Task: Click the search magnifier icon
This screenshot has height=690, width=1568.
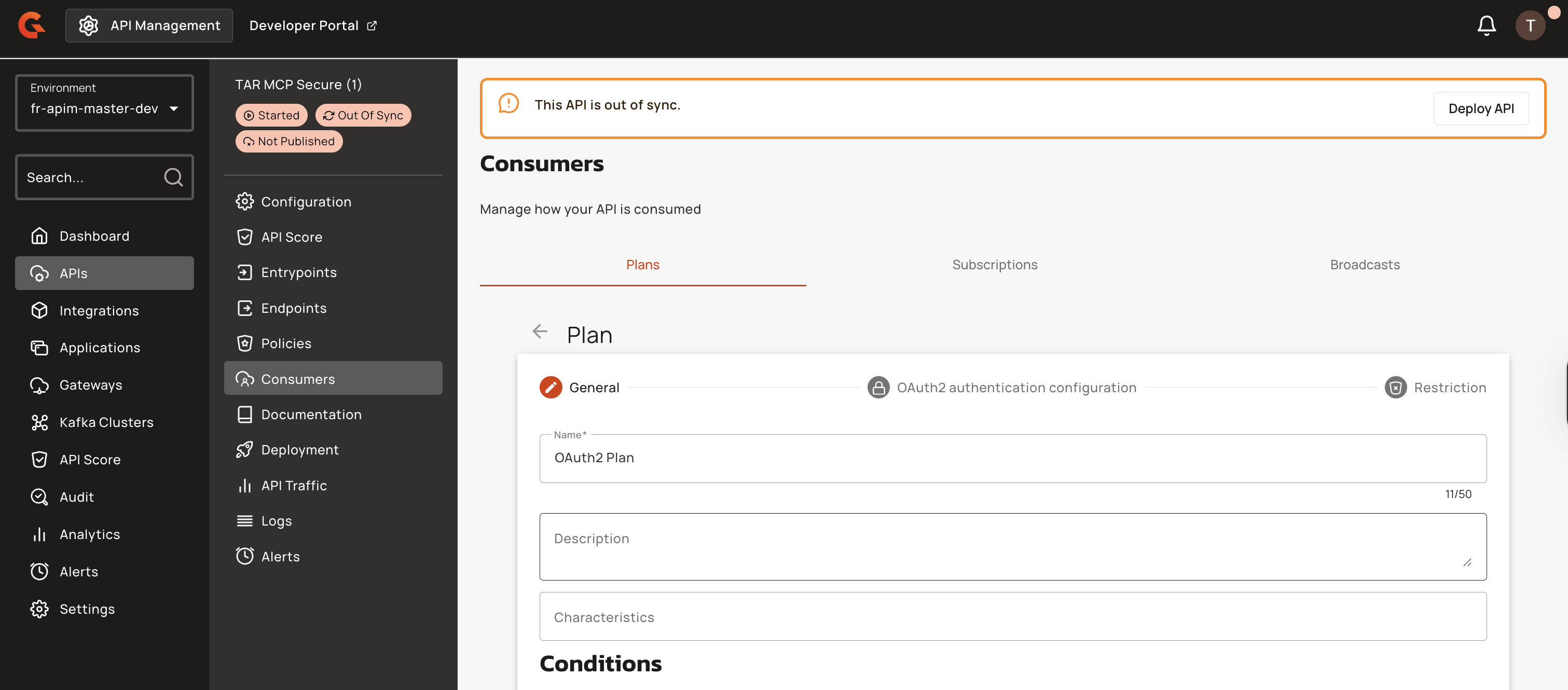Action: click(x=173, y=177)
